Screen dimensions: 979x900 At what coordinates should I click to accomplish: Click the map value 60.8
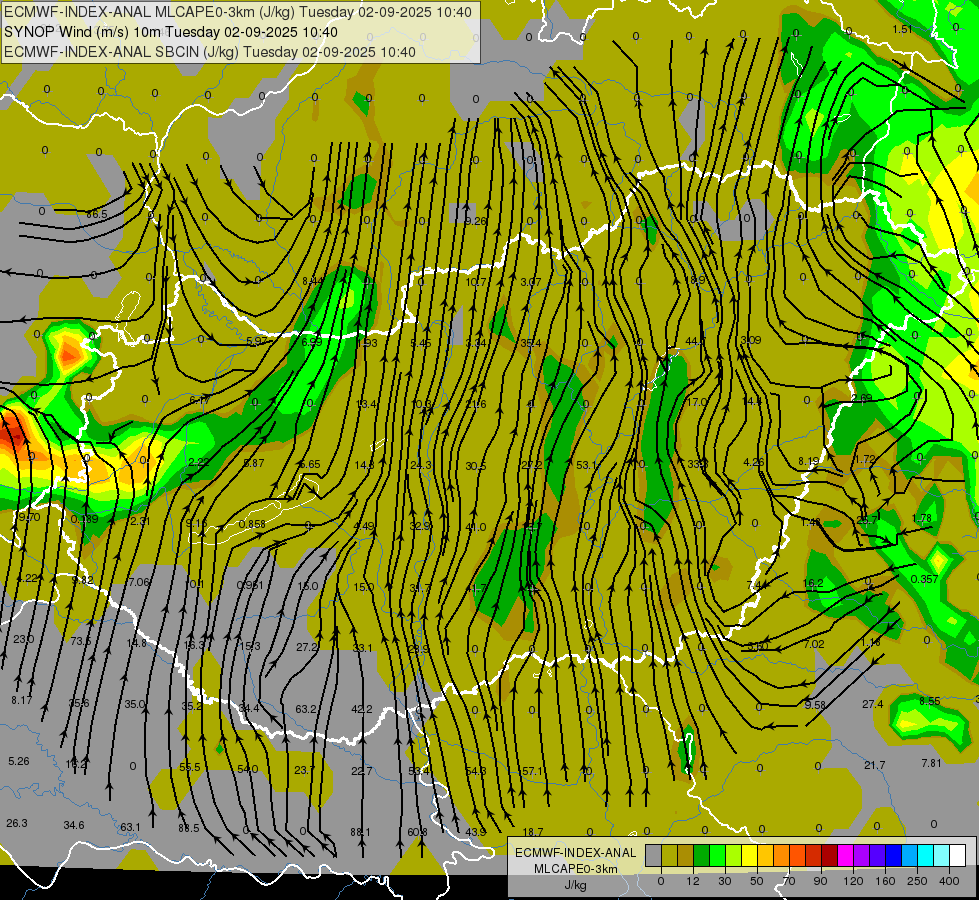point(418,832)
